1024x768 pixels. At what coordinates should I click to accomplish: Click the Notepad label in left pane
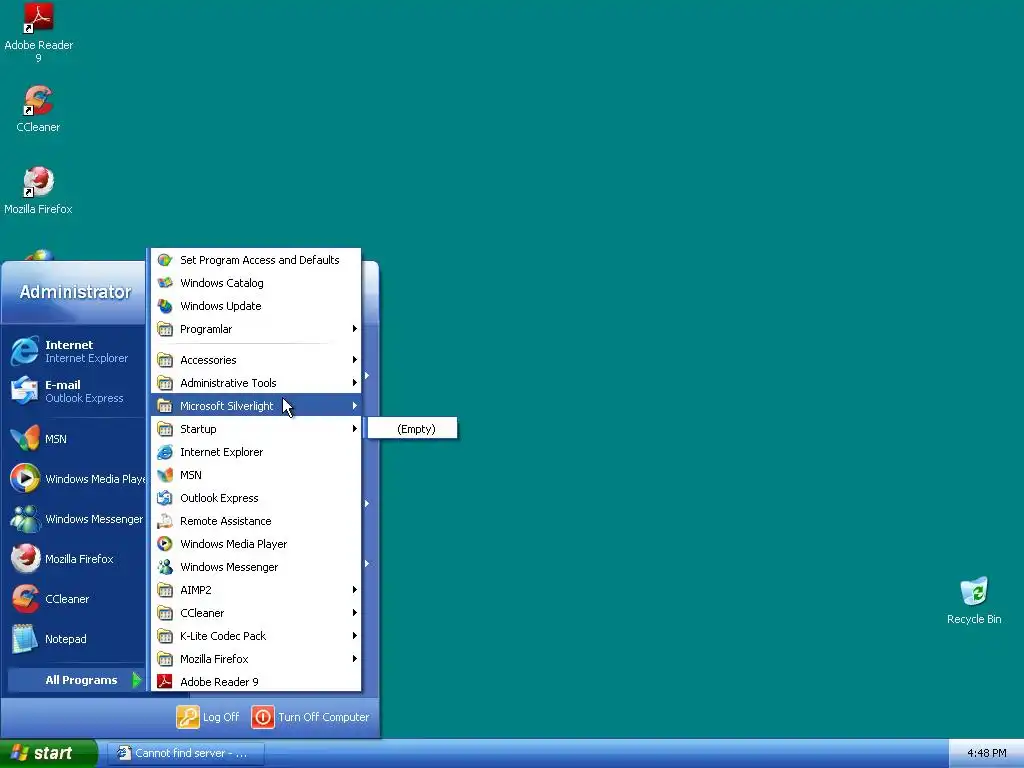tap(65, 639)
